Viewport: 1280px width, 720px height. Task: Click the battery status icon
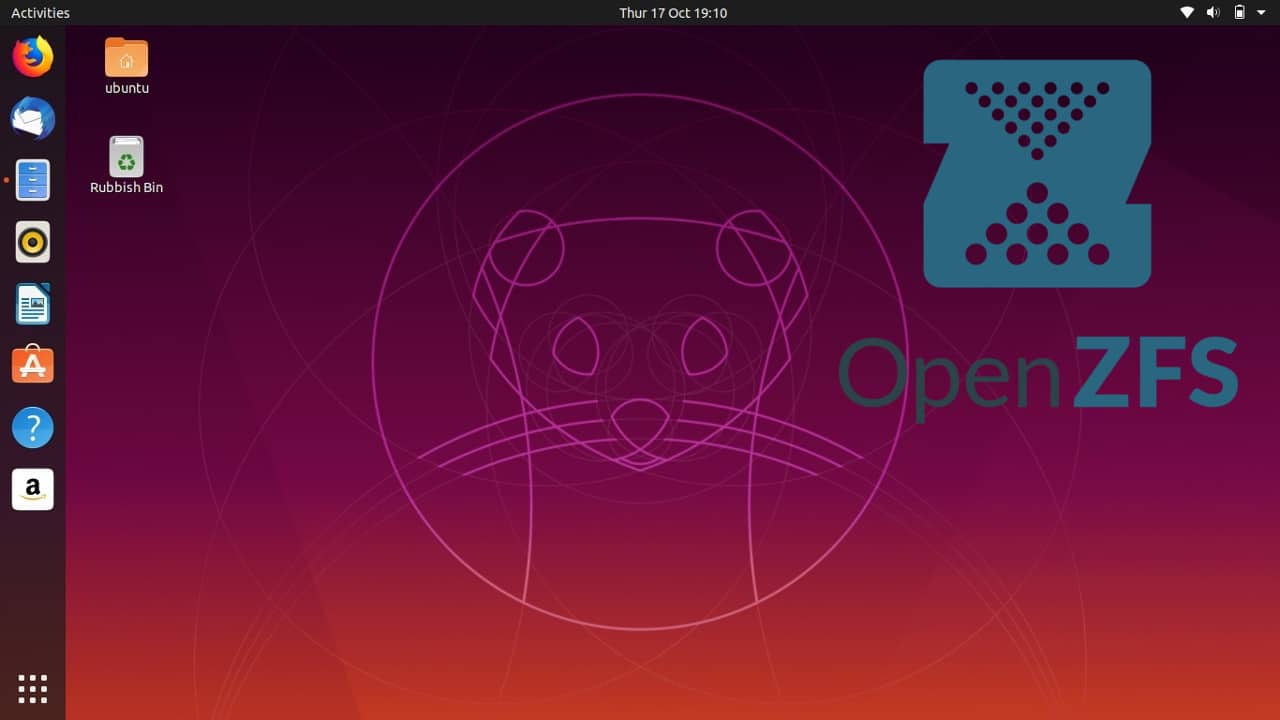click(x=1239, y=13)
